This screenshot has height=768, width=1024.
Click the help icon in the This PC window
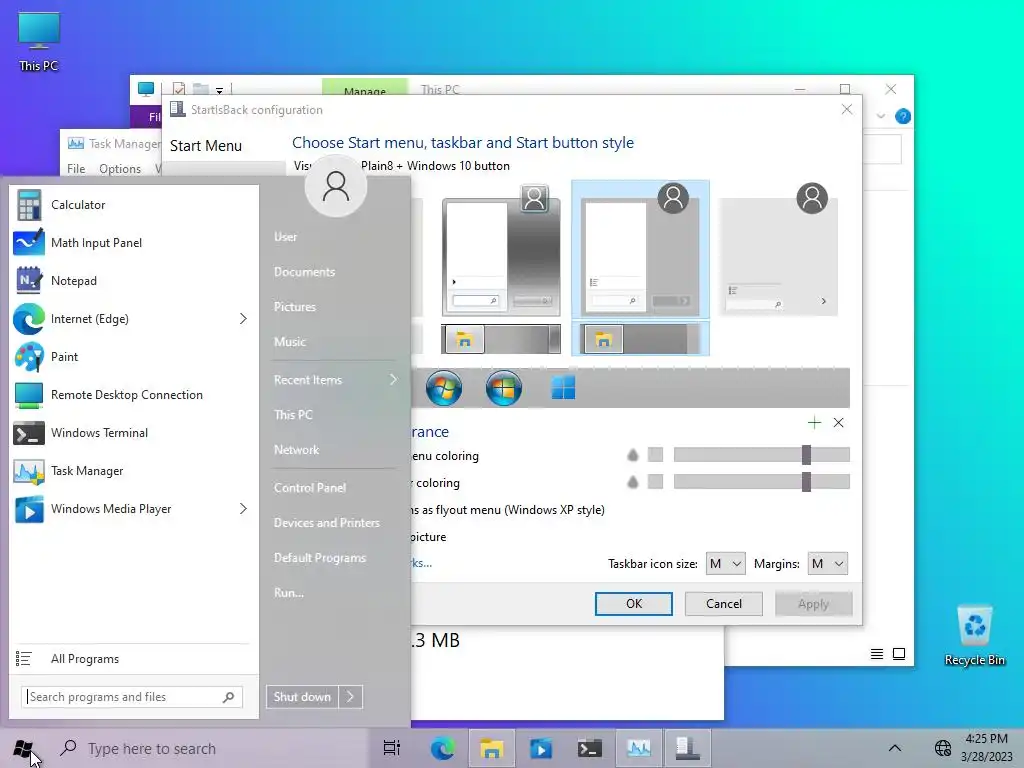pos(903,116)
